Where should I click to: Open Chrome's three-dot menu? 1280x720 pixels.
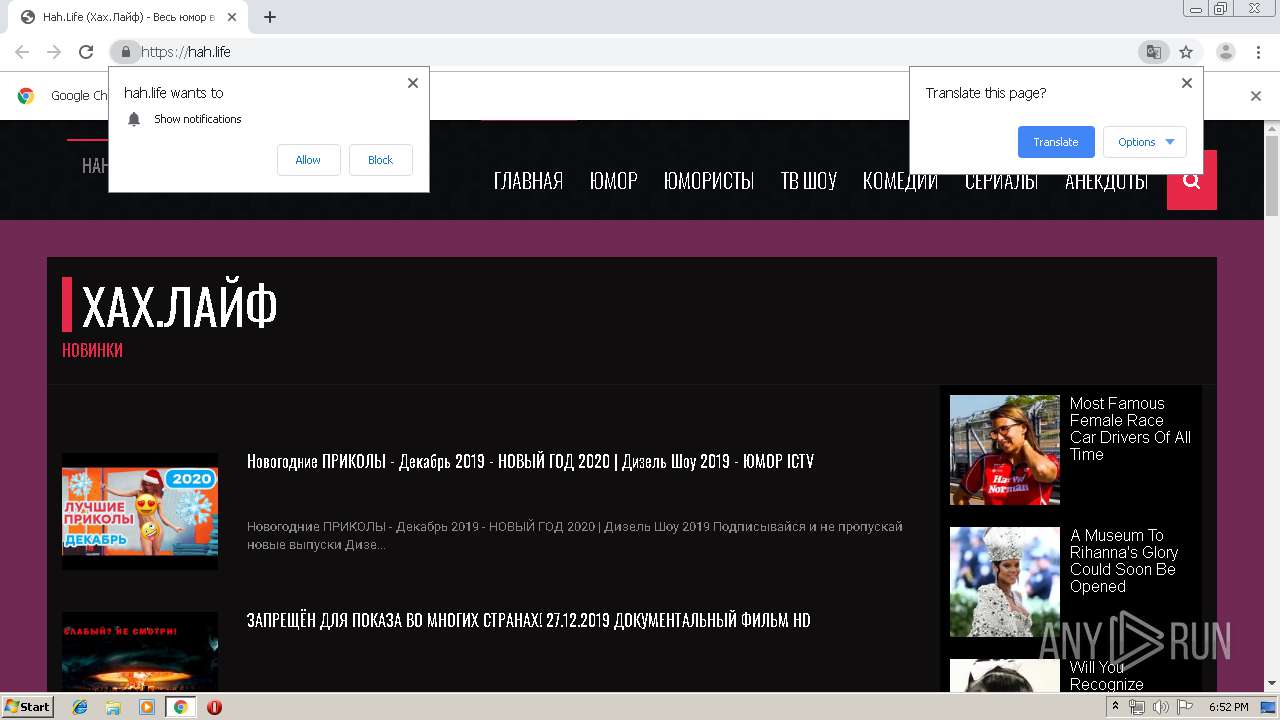[x=1258, y=52]
